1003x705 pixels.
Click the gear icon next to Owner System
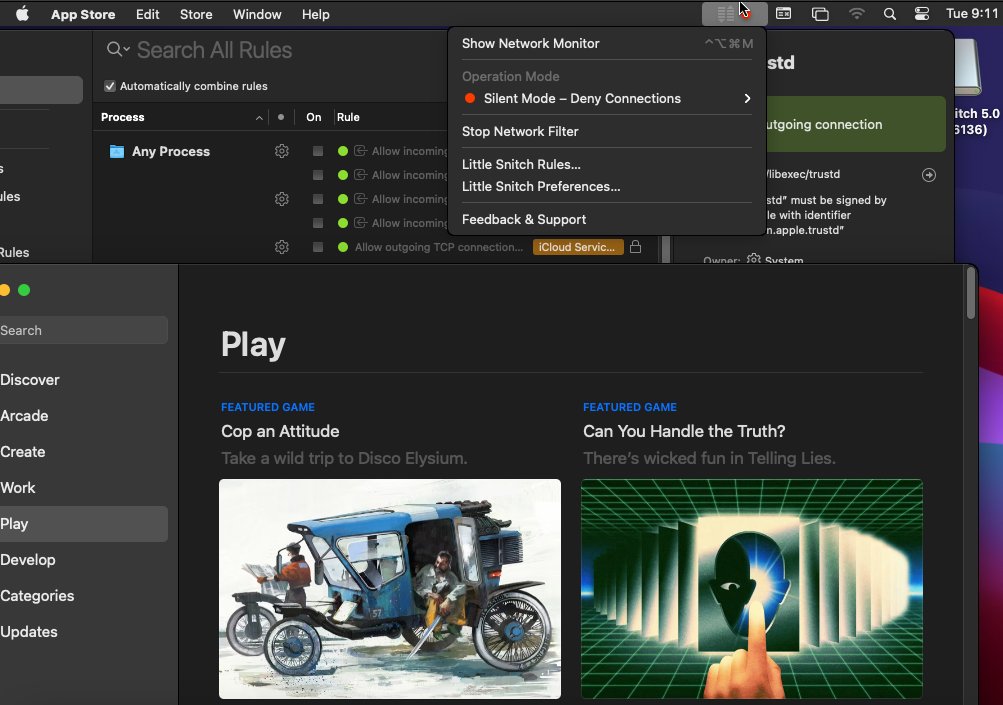pyautogui.click(x=754, y=259)
